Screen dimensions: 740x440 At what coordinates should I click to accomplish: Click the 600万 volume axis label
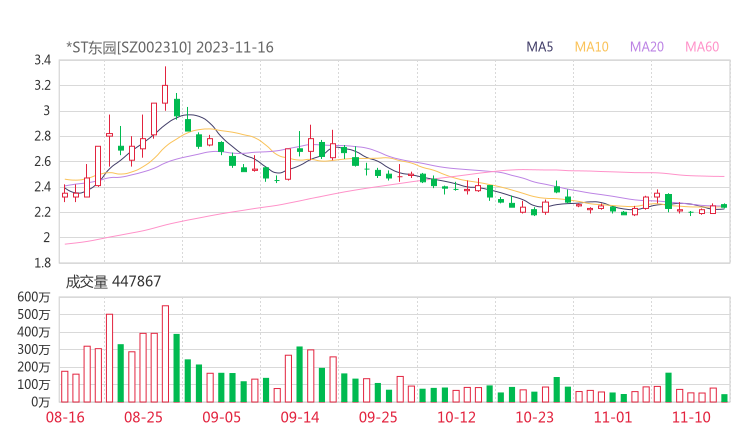pos(34,297)
